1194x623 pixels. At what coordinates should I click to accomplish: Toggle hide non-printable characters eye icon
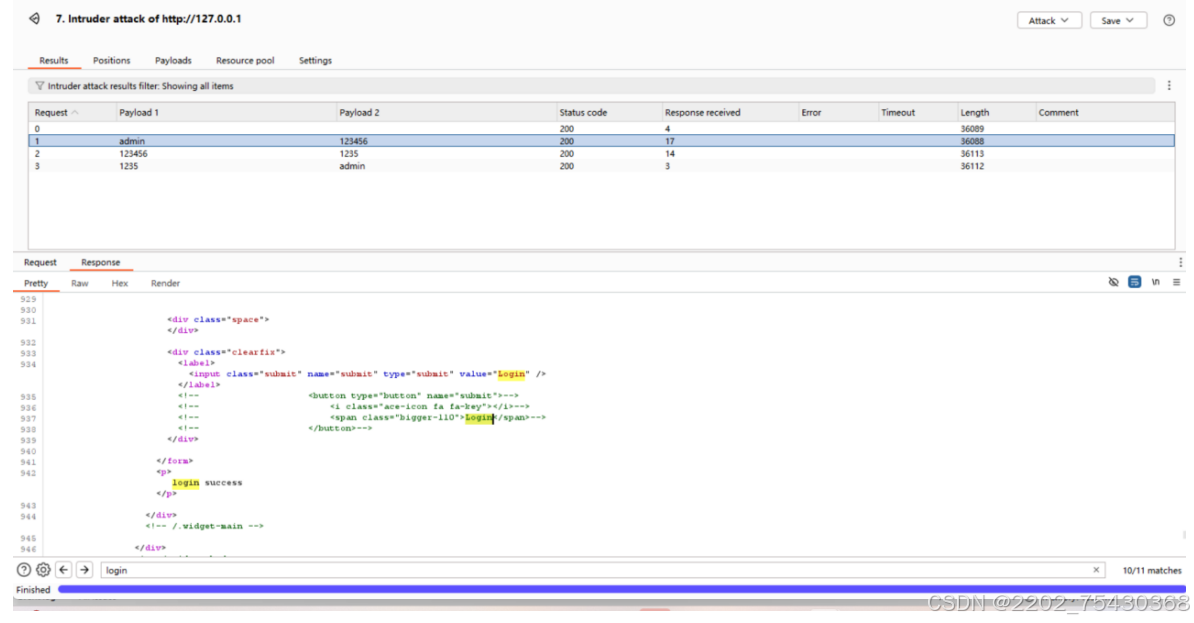click(1113, 283)
